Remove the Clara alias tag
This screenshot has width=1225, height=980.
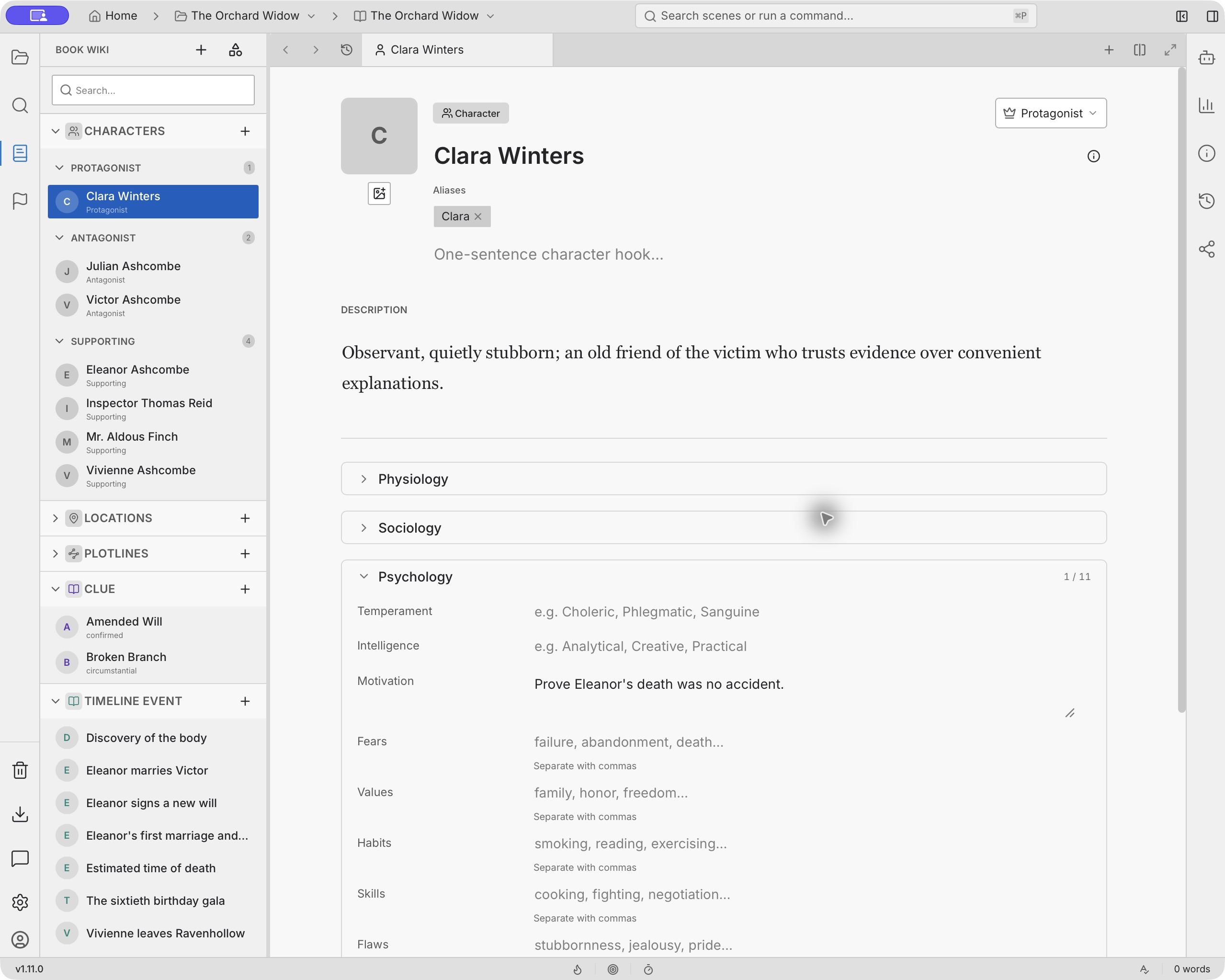(478, 217)
